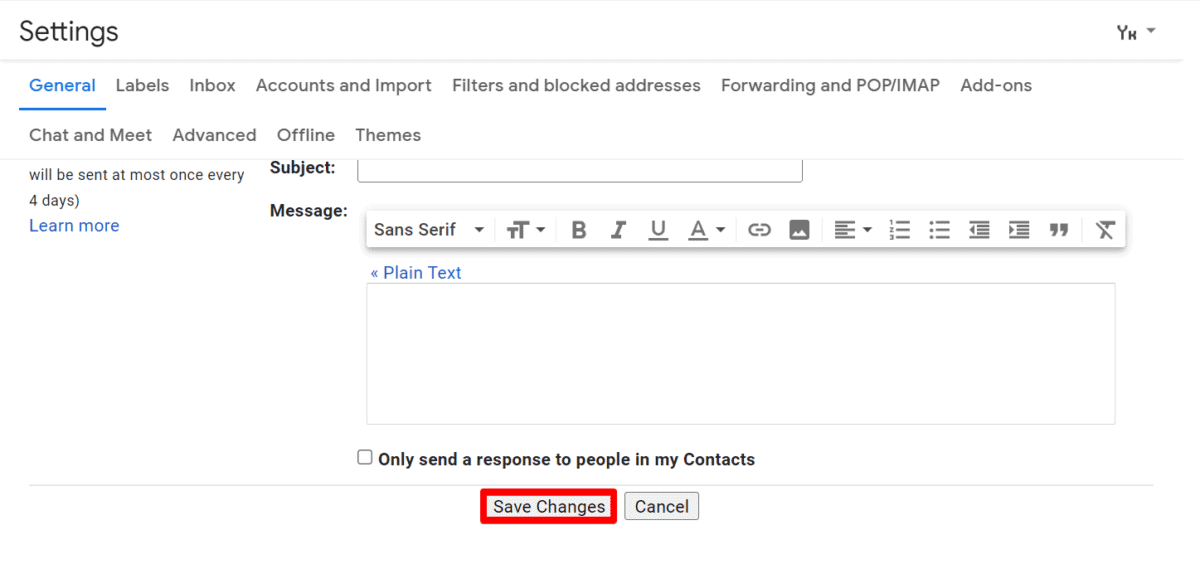
Task: Open the text color picker
Action: click(706, 230)
